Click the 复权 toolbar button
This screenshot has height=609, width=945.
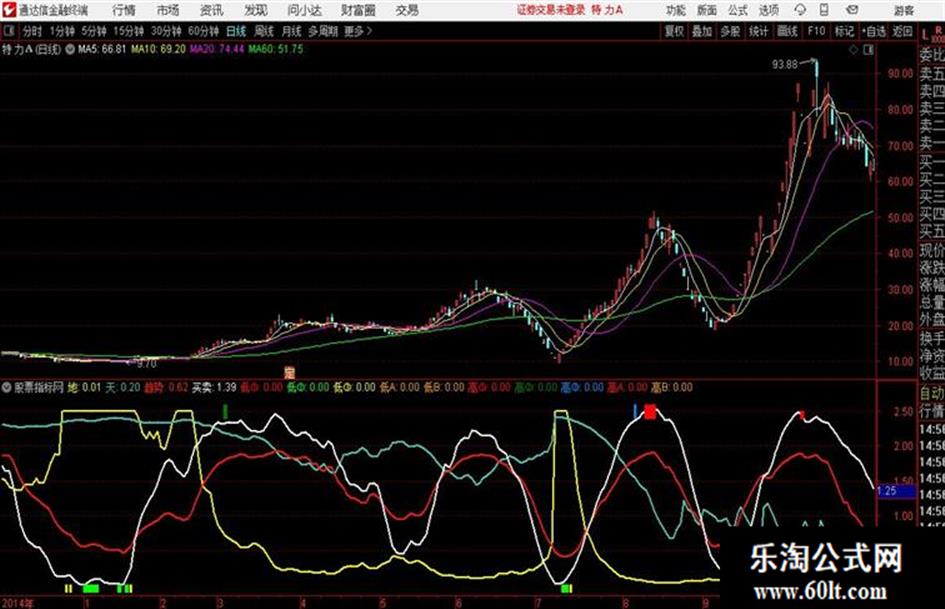(x=674, y=31)
